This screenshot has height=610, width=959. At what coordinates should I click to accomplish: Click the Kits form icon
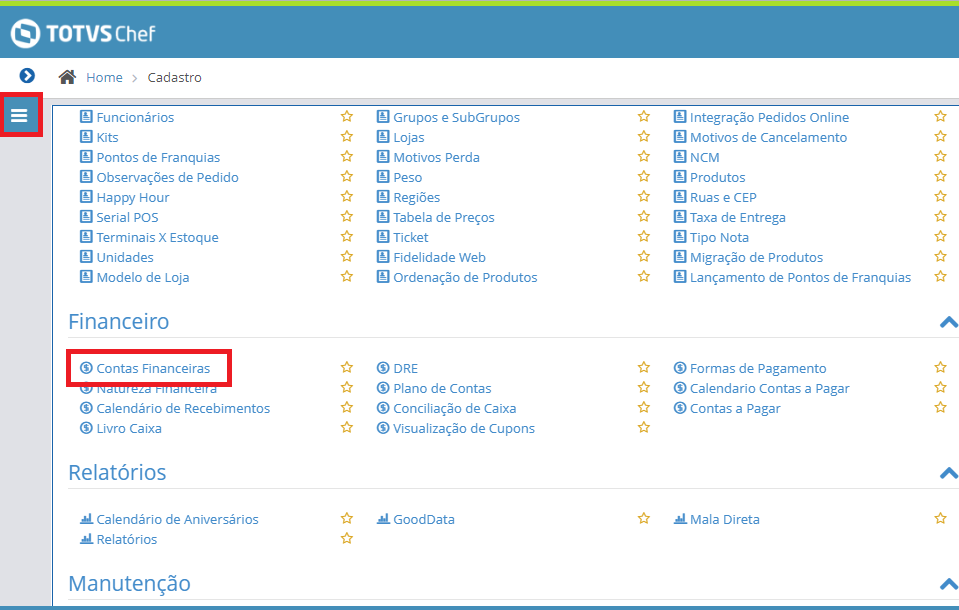click(x=86, y=136)
